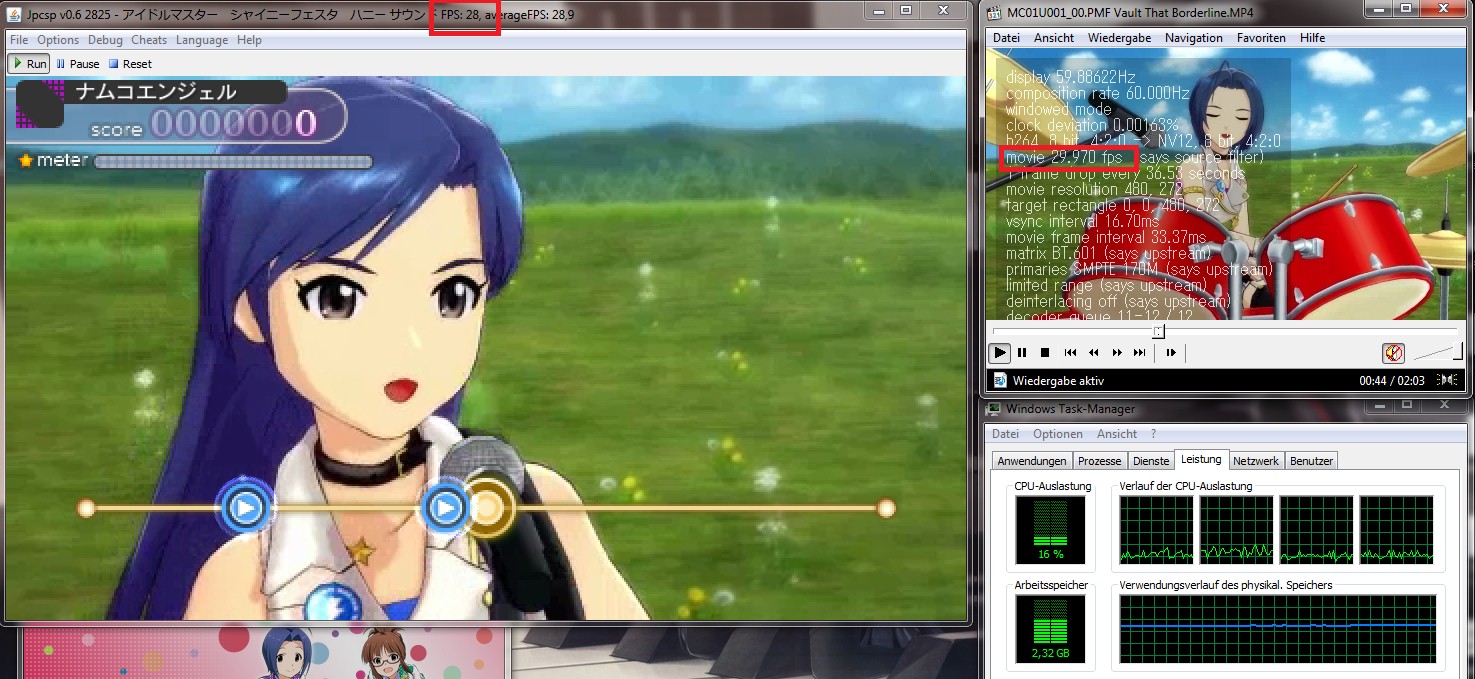The width and height of the screenshot is (1475, 679).
Task: Open the Cheats menu in Jpcsp
Action: (x=149, y=40)
